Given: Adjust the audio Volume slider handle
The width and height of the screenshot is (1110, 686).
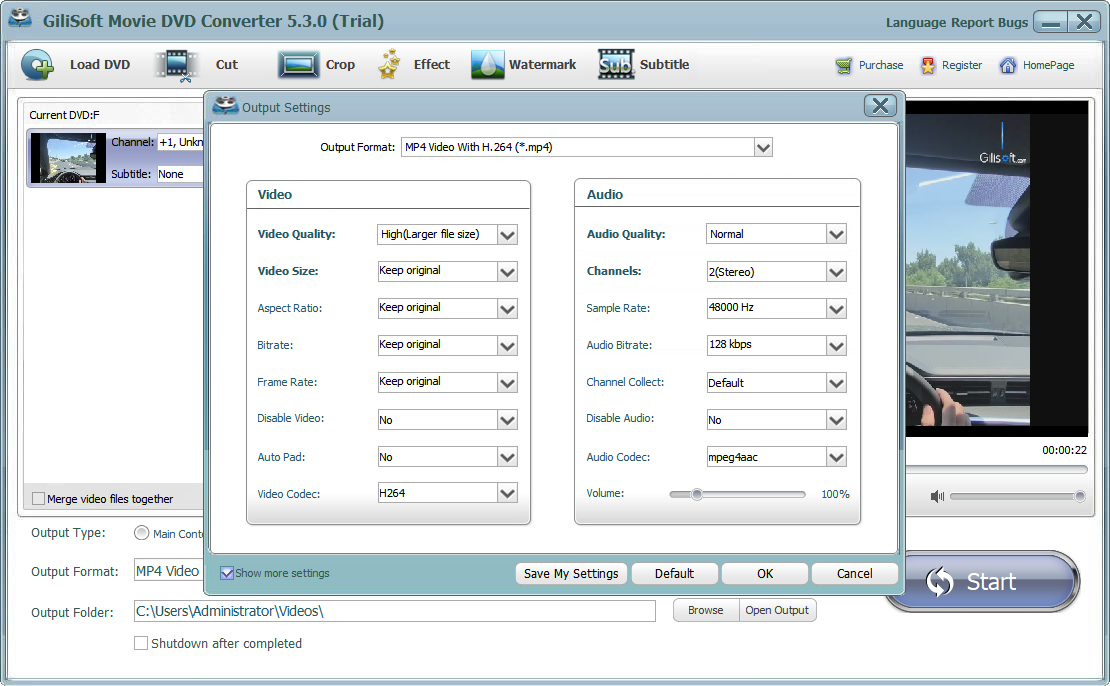Looking at the screenshot, I should [697, 494].
